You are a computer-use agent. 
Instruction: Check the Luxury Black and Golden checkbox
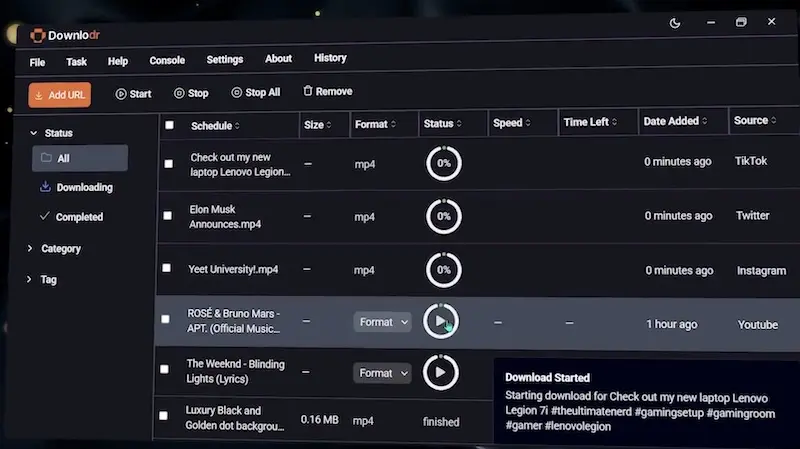[x=163, y=416]
